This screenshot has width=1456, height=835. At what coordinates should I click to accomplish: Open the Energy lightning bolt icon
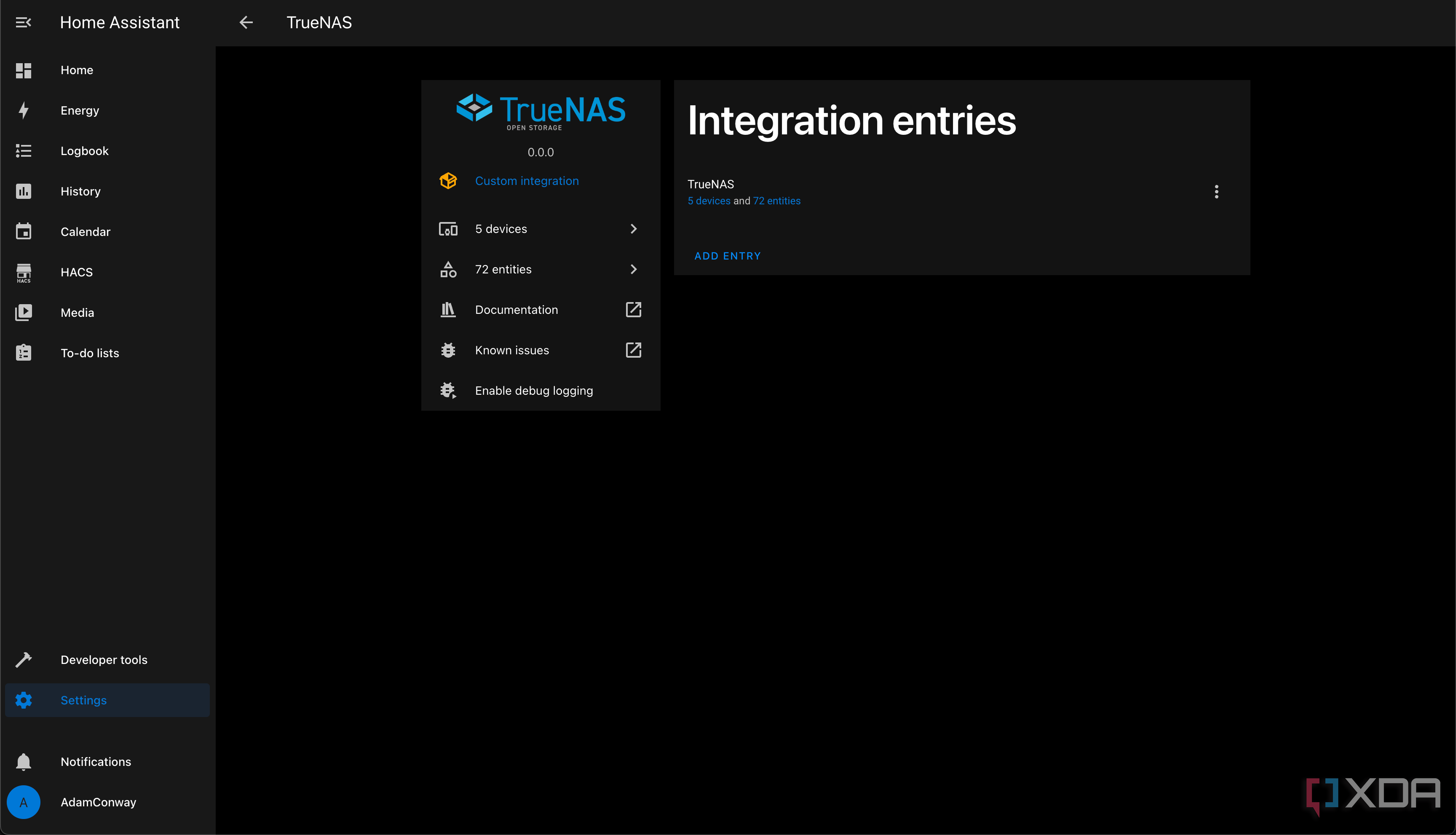point(24,110)
